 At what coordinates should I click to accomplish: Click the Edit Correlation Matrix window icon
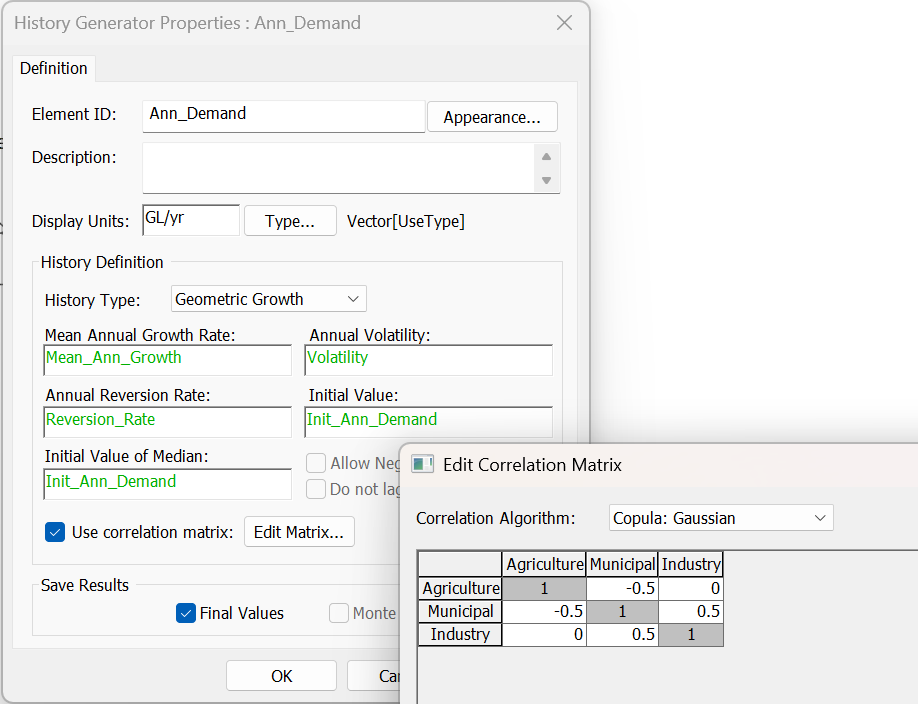[x=423, y=464]
